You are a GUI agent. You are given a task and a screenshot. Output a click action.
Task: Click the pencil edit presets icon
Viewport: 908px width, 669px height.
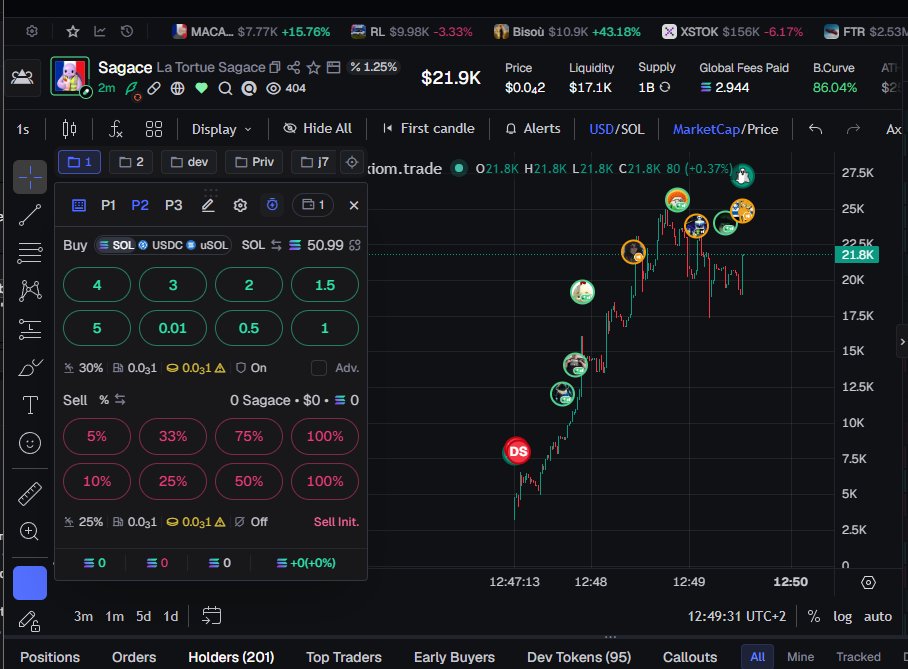coord(208,205)
